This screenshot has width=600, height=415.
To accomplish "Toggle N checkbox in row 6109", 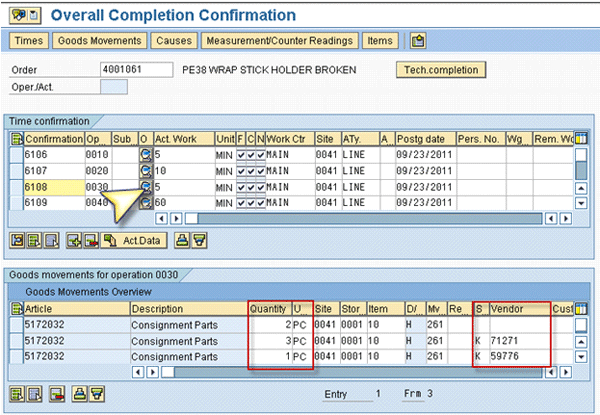I will [261, 203].
